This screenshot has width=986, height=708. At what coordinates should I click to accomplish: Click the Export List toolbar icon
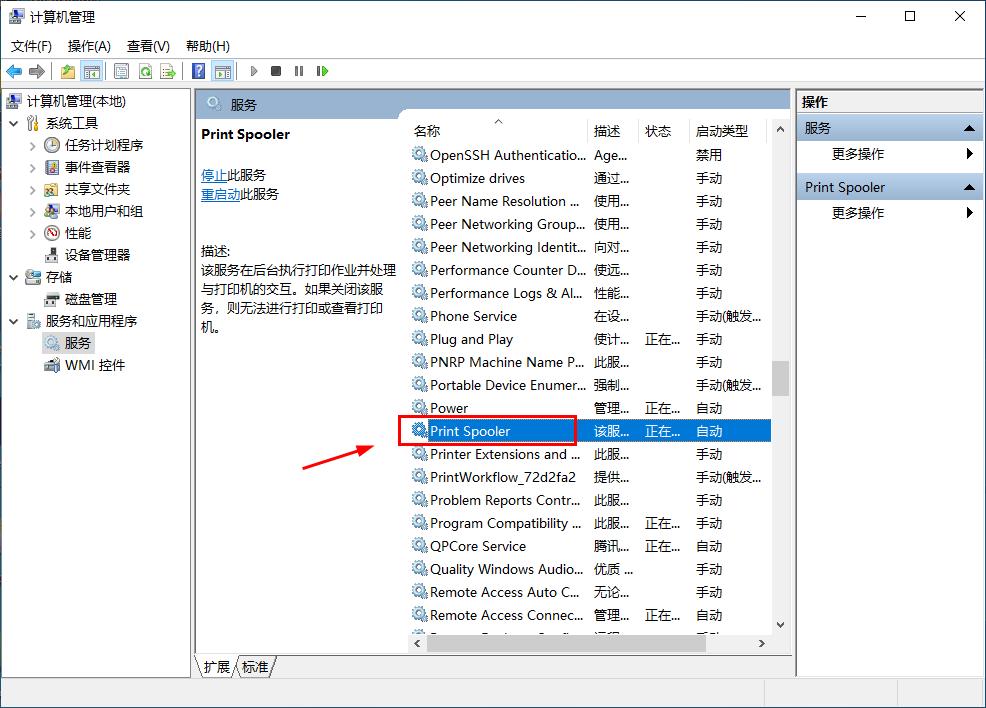pos(169,70)
